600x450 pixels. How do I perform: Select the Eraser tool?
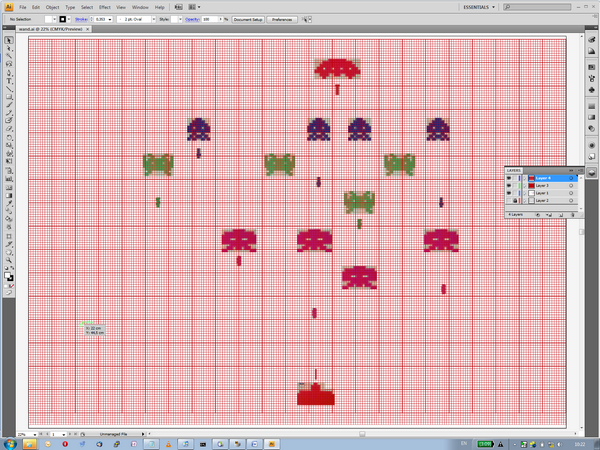click(x=9, y=129)
